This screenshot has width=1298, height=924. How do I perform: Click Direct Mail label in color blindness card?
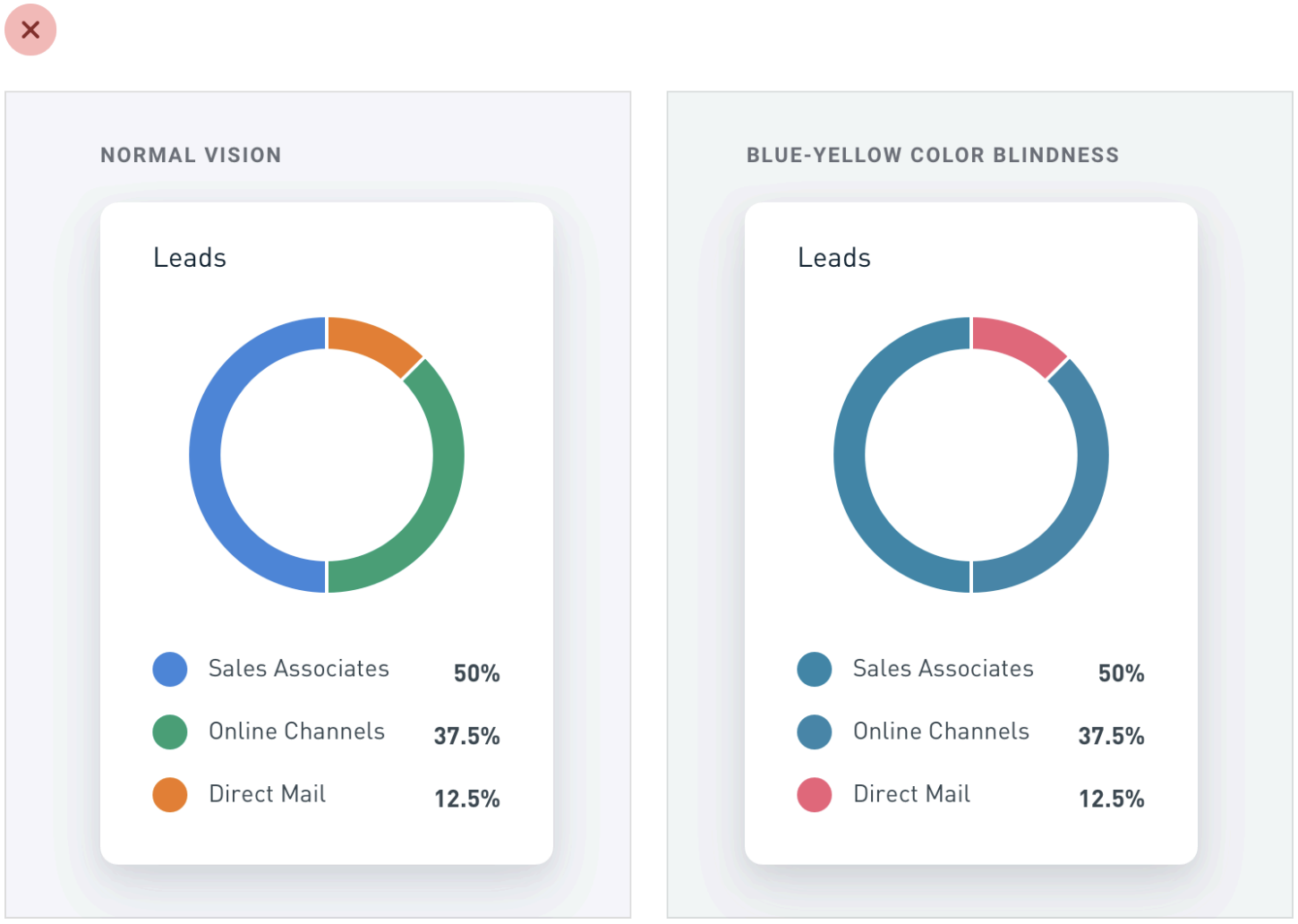point(911,794)
